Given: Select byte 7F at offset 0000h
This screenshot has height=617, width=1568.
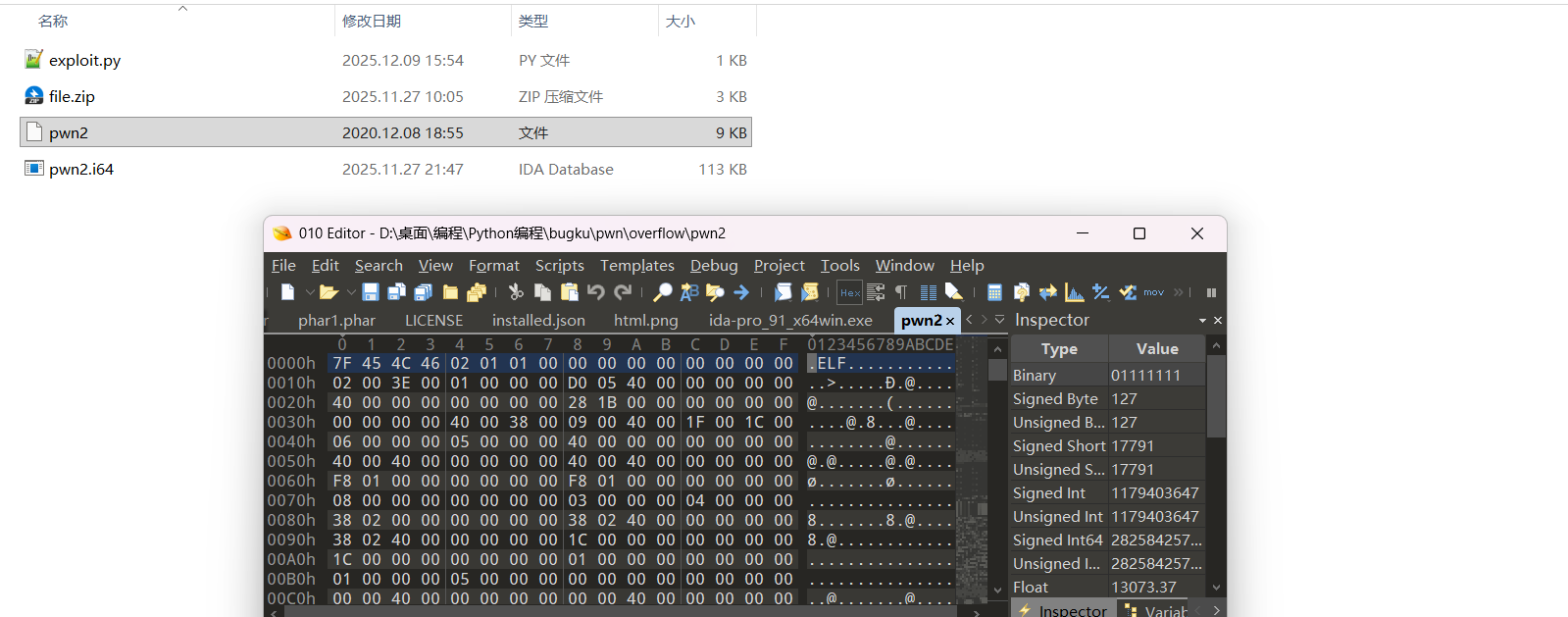Looking at the screenshot, I should coord(342,363).
